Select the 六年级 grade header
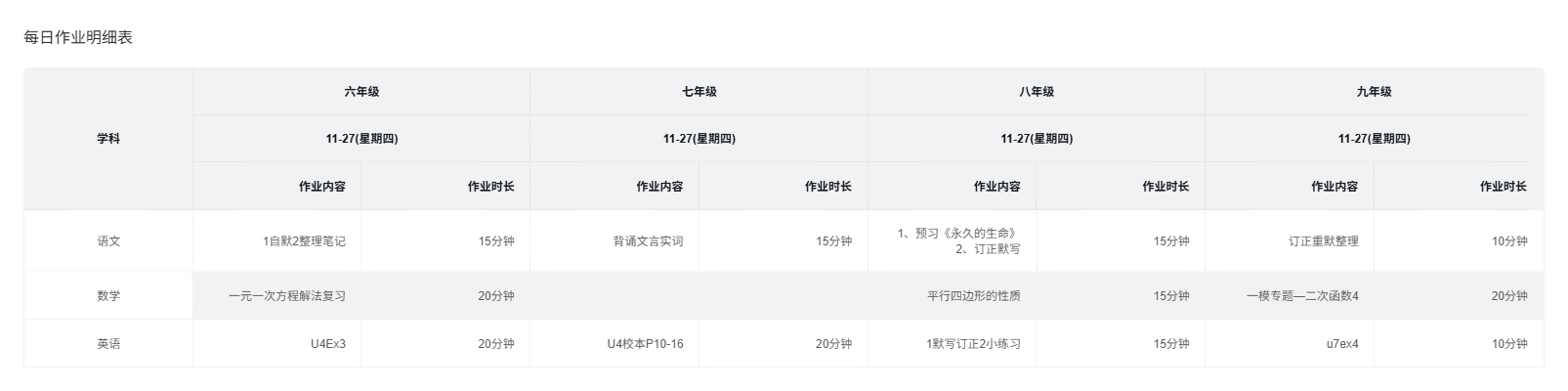Image resolution: width=1568 pixels, height=391 pixels. pyautogui.click(x=361, y=92)
